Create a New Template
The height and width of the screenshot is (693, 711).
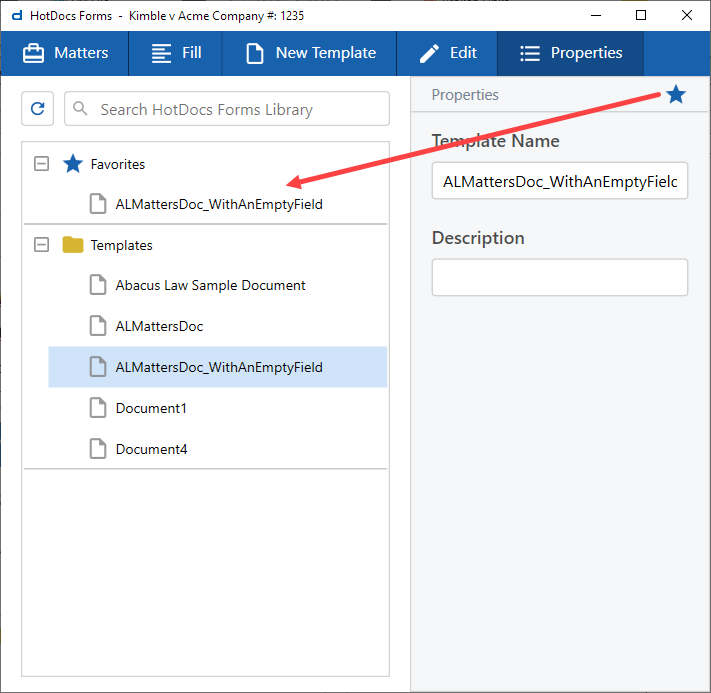pyautogui.click(x=310, y=53)
